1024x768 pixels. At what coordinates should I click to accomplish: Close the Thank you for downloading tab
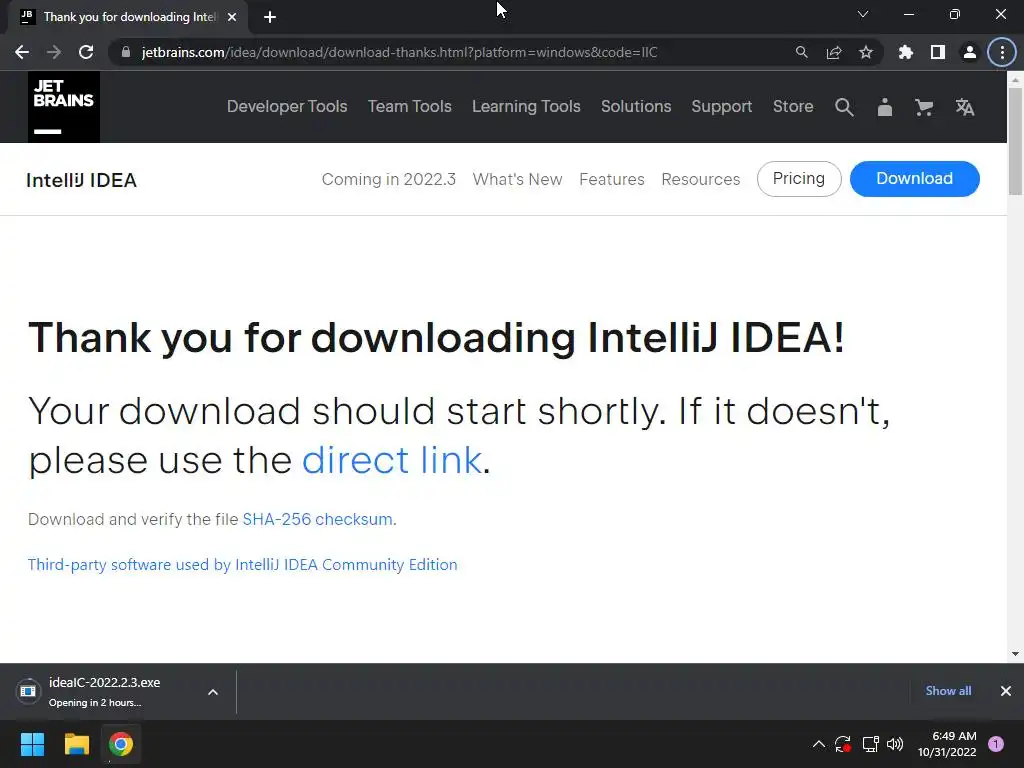(232, 17)
